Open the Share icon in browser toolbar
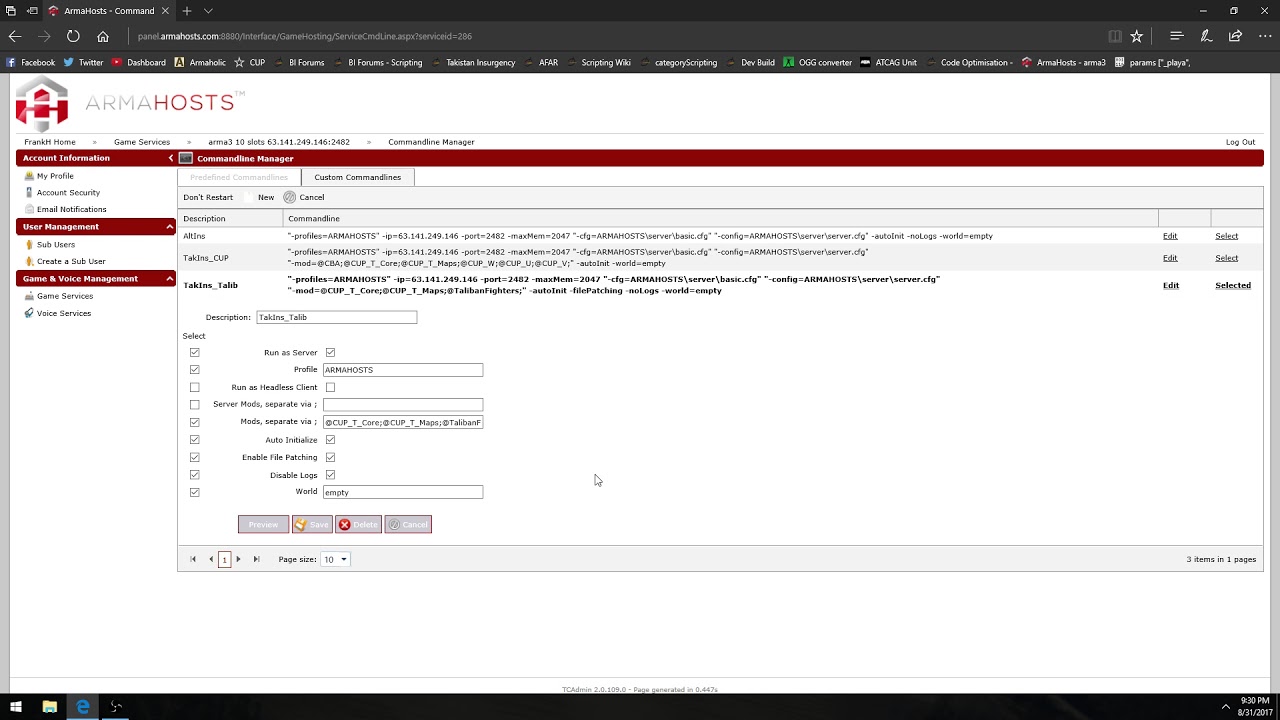Screen dimensions: 1280x720 click(1235, 36)
